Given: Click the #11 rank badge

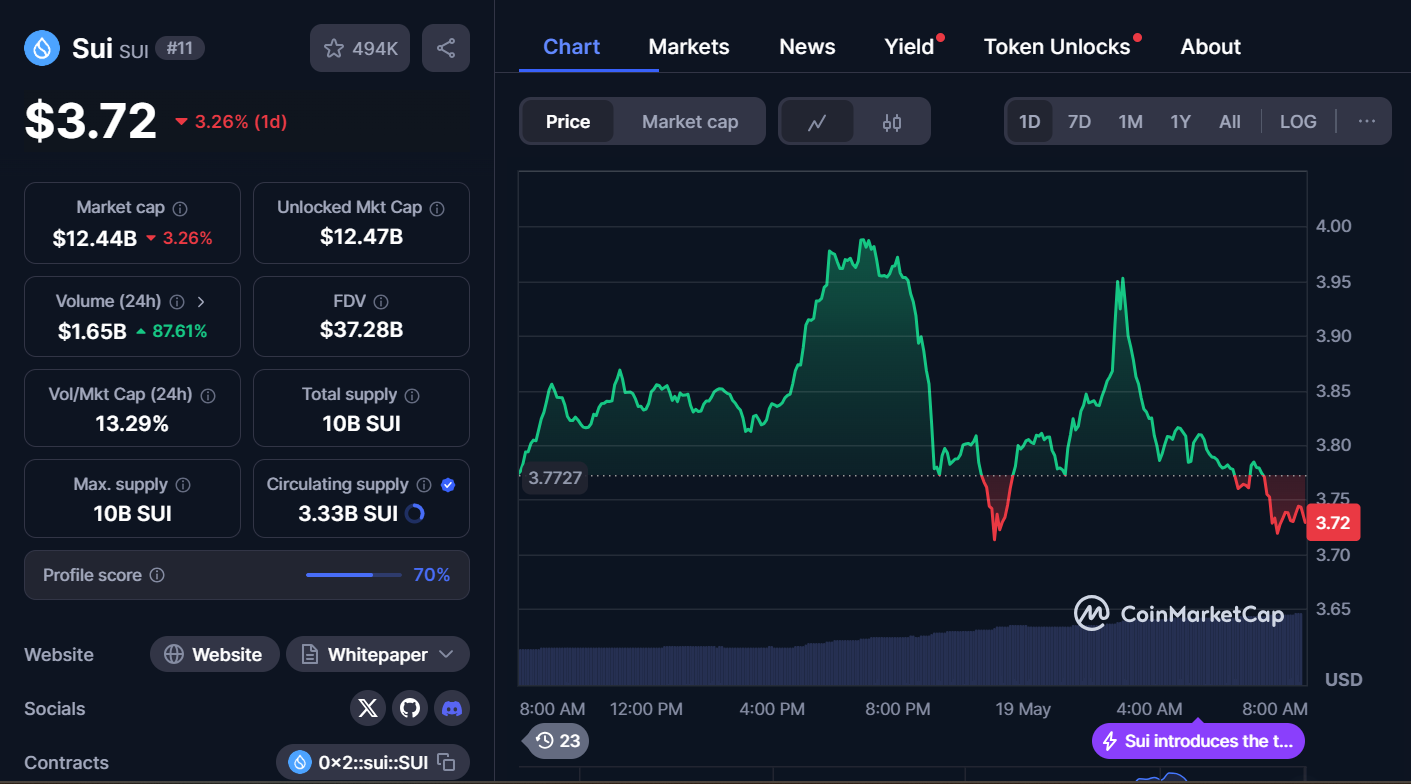Looking at the screenshot, I should pyautogui.click(x=179, y=48).
